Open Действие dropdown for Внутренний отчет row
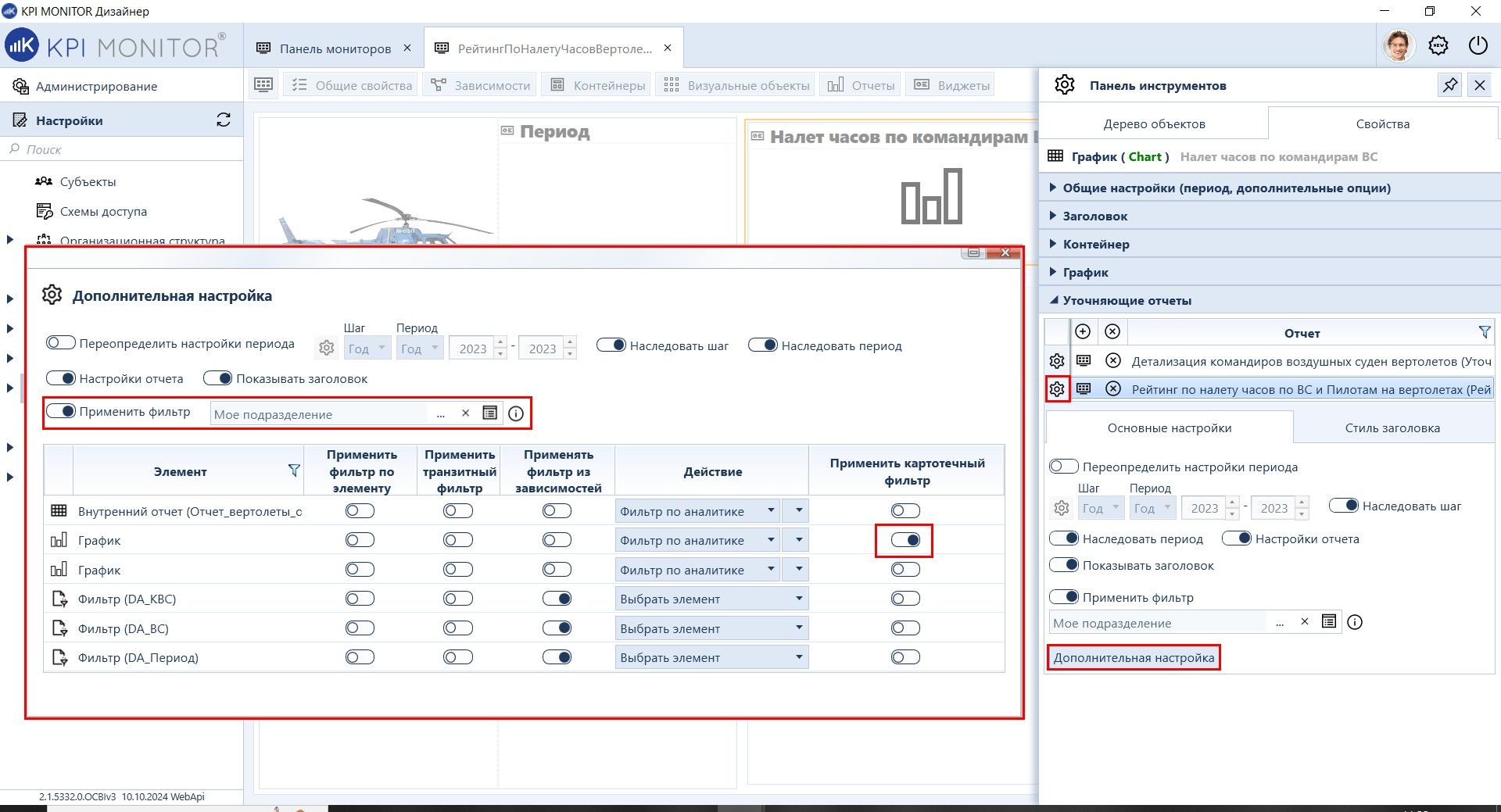Screen dimensions: 1501x812 point(699,511)
